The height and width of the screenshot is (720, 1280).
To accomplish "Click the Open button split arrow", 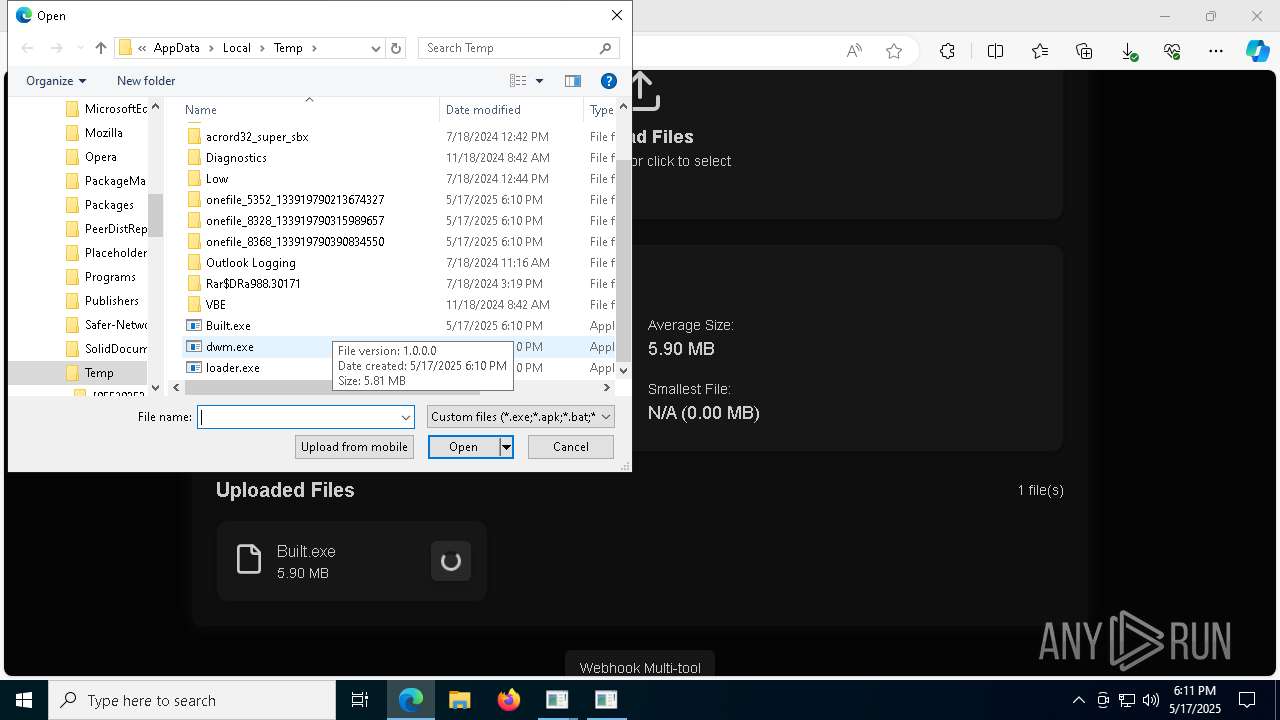I will (506, 447).
